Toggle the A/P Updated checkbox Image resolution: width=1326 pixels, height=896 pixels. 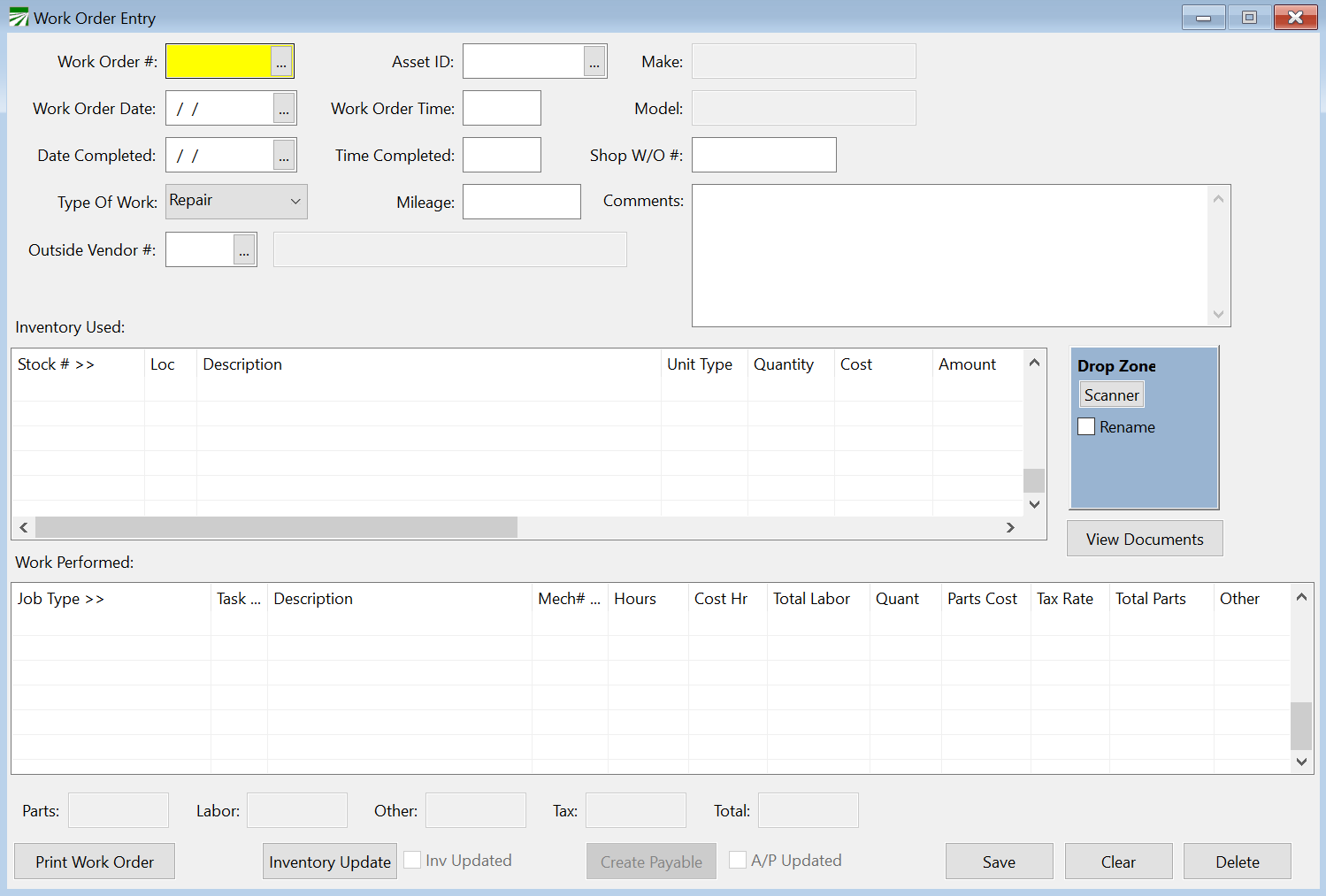pos(738,861)
